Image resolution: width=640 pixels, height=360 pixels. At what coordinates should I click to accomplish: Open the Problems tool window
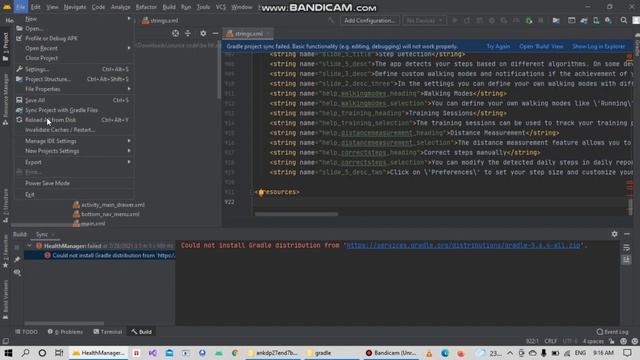65,332
